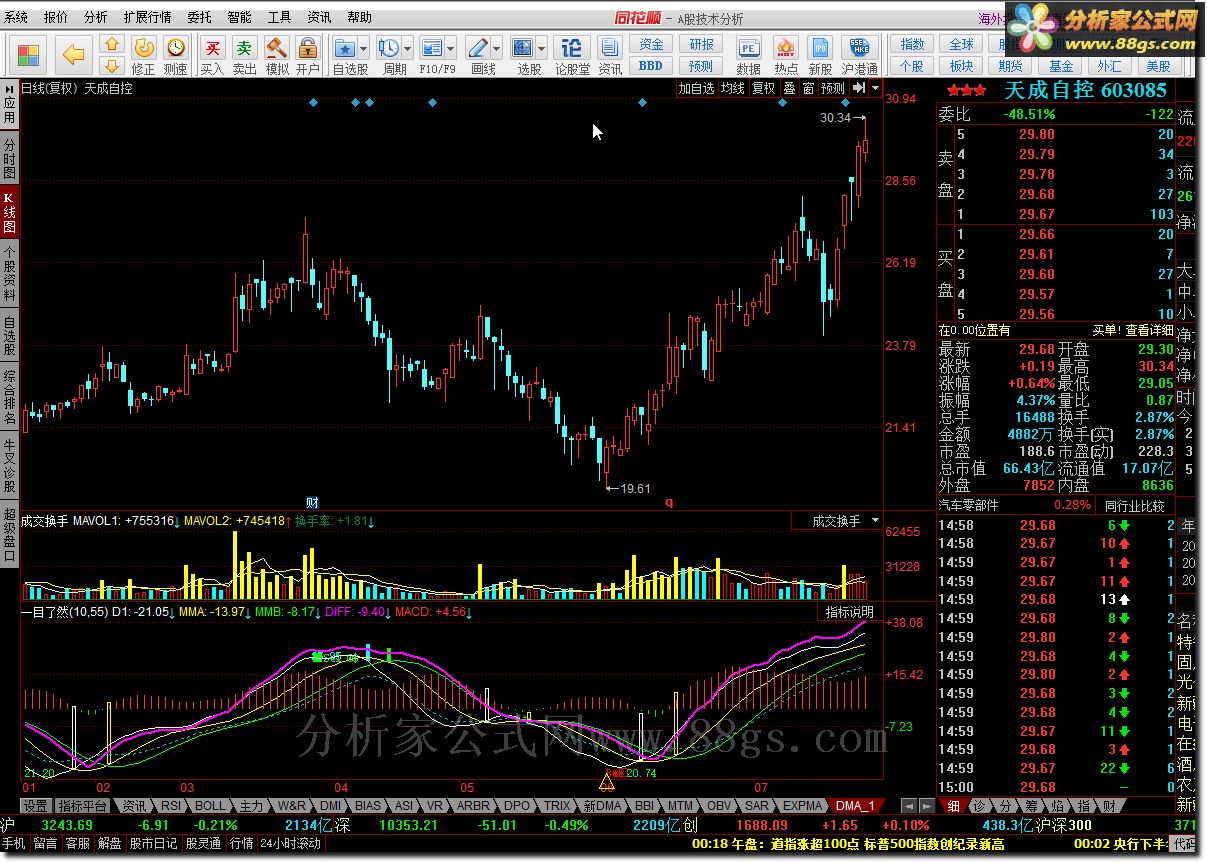Open the 指标说明 indicator description
The image size is (1207, 863).
849,612
